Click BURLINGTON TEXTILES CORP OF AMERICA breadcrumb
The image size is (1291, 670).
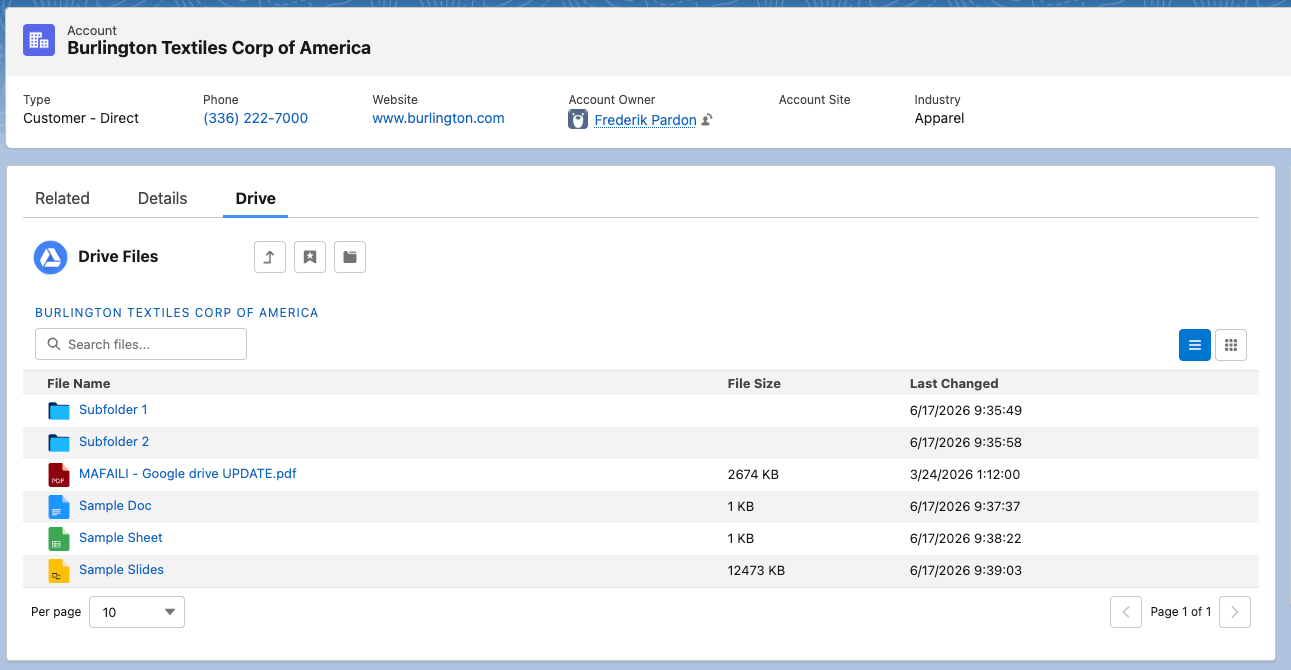coord(176,313)
